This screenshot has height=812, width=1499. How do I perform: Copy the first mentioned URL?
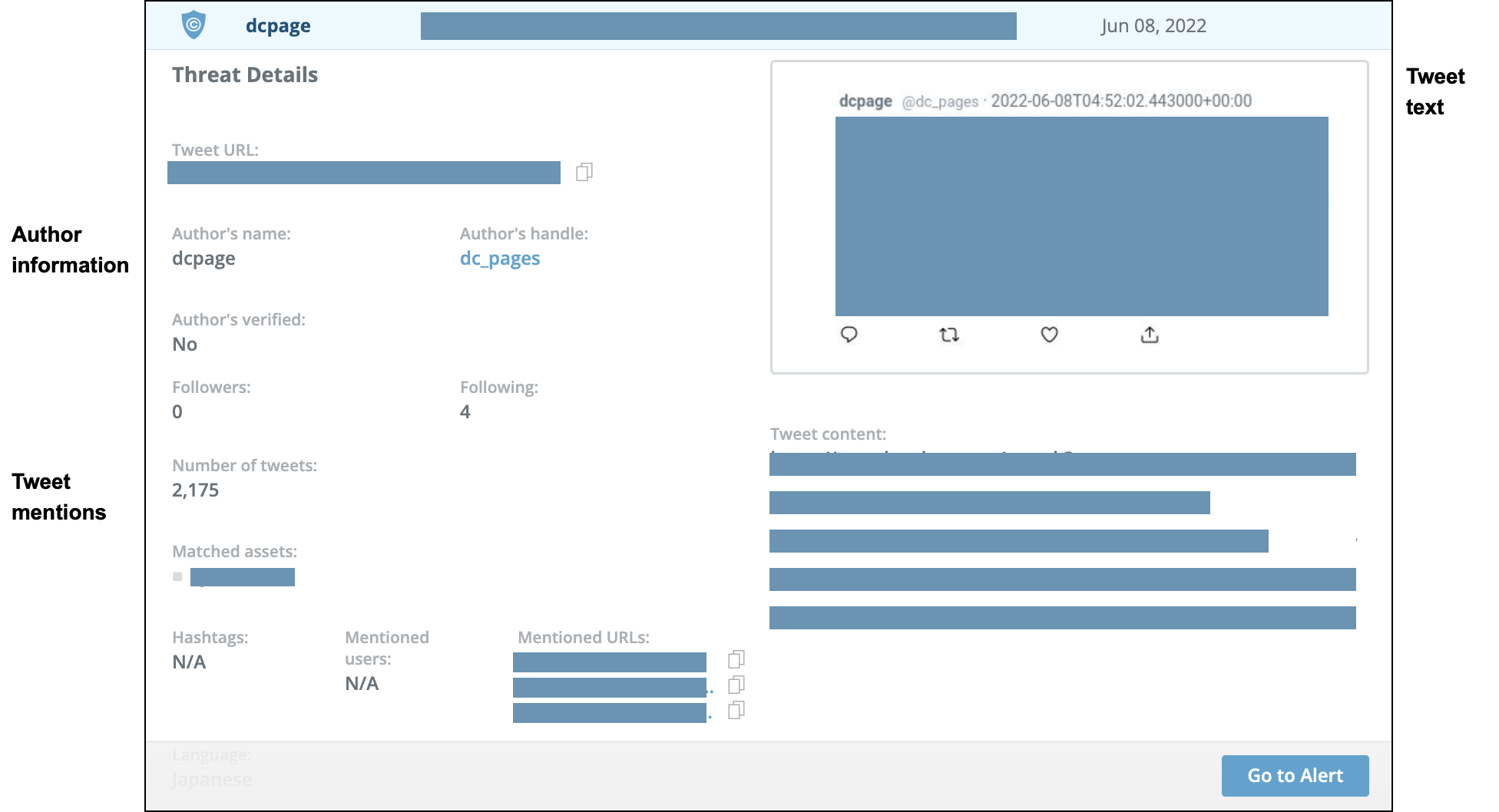tap(736, 659)
